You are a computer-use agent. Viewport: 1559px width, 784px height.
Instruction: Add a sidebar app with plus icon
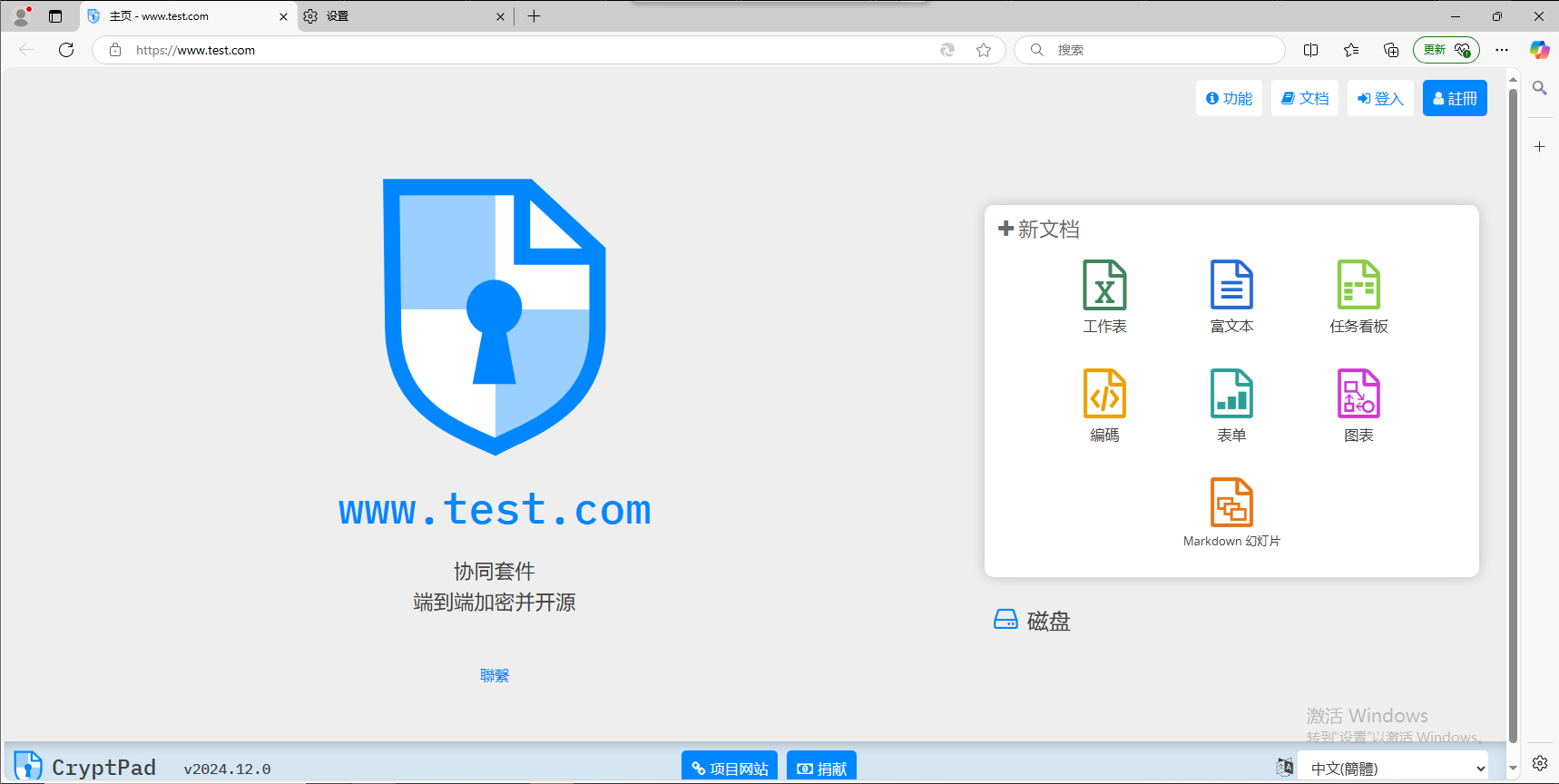tap(1540, 146)
